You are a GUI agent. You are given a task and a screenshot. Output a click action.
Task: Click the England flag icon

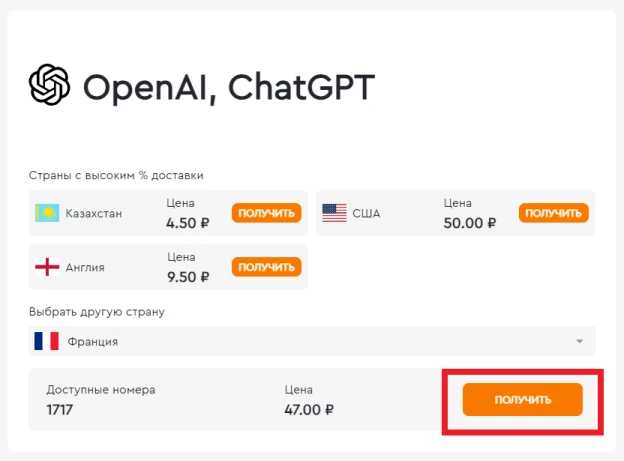(47, 267)
